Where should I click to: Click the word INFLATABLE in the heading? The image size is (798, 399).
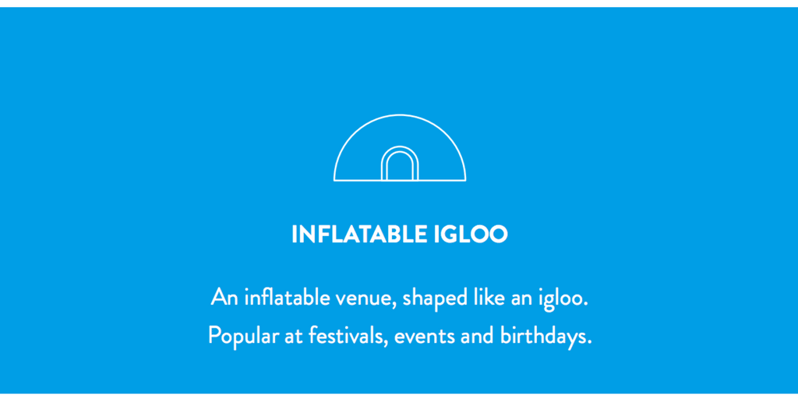pyautogui.click(x=359, y=234)
